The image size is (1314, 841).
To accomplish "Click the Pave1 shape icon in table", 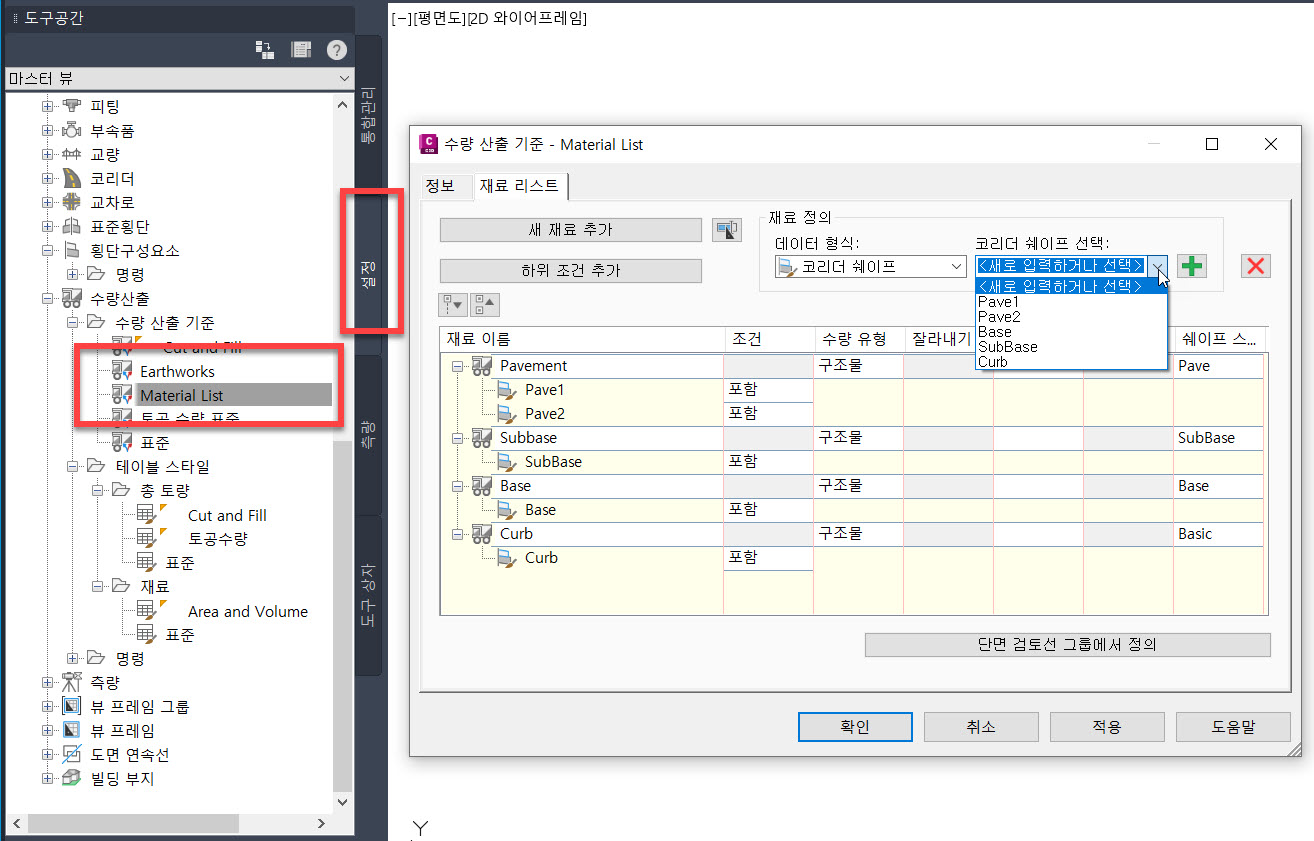I will tap(507, 389).
